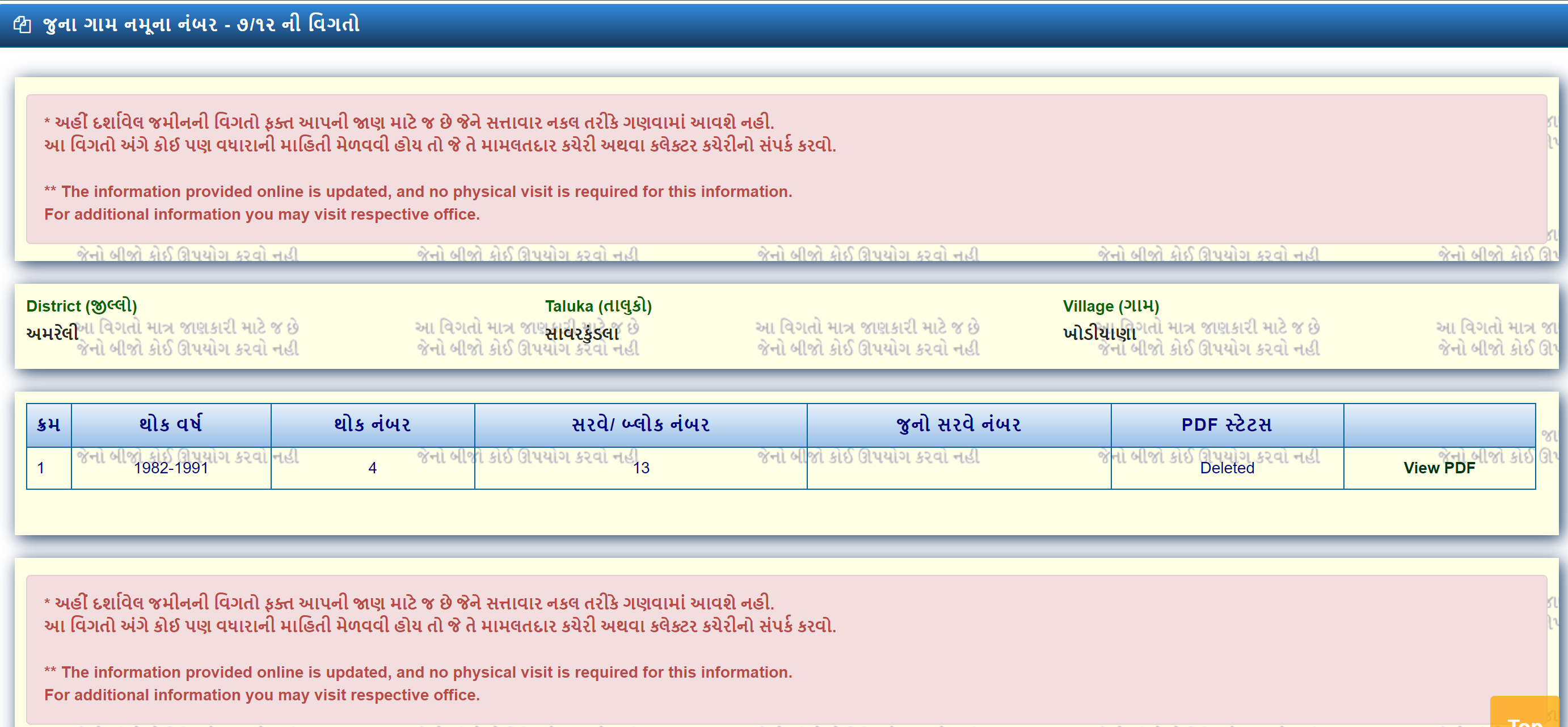Click the page title જુના ગામ નમૂના નંબર - ૭/૧૨

(x=201, y=26)
